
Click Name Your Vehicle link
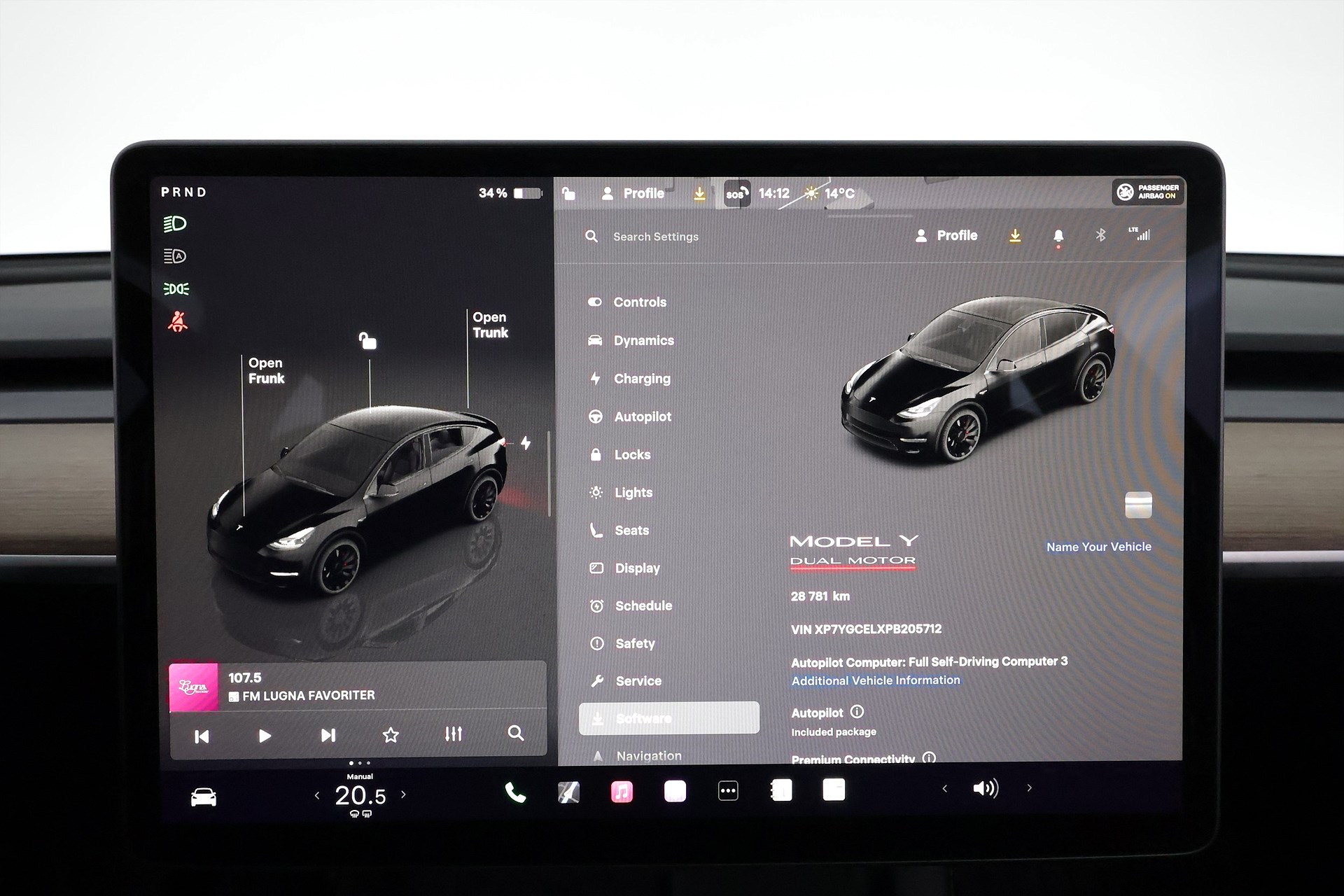tap(1098, 547)
